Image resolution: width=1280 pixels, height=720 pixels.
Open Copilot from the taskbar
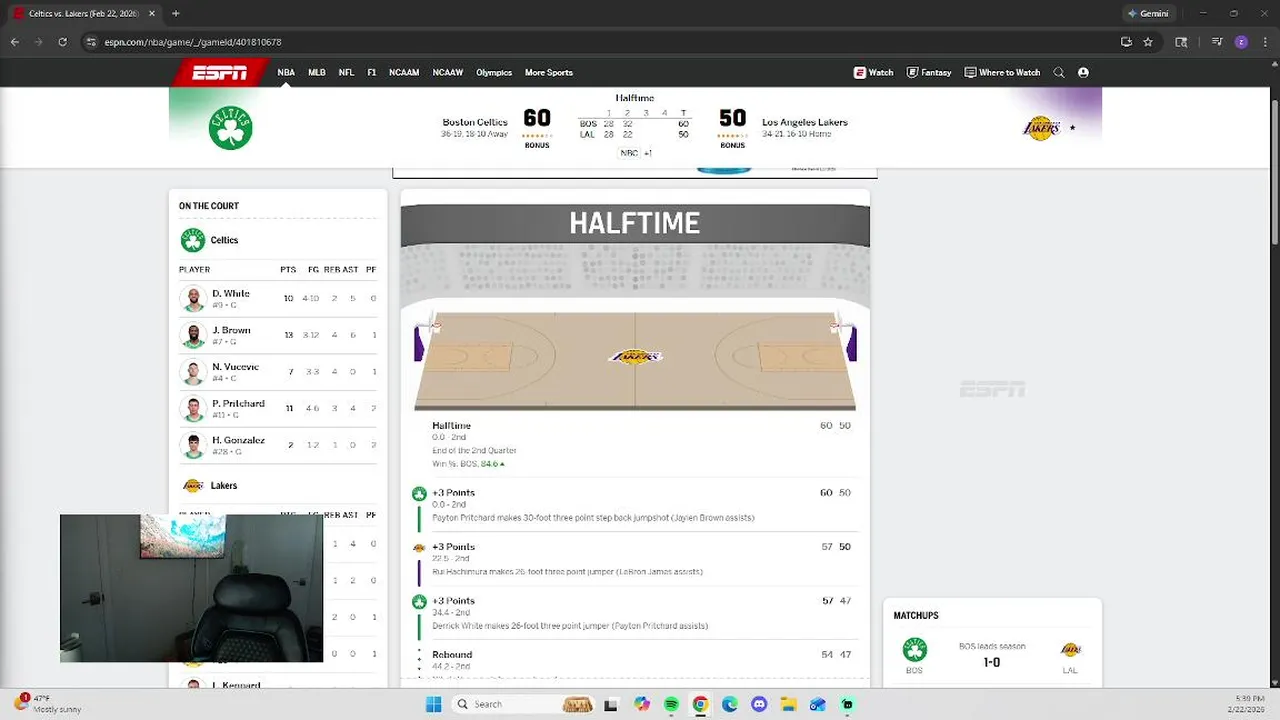pyautogui.click(x=641, y=704)
